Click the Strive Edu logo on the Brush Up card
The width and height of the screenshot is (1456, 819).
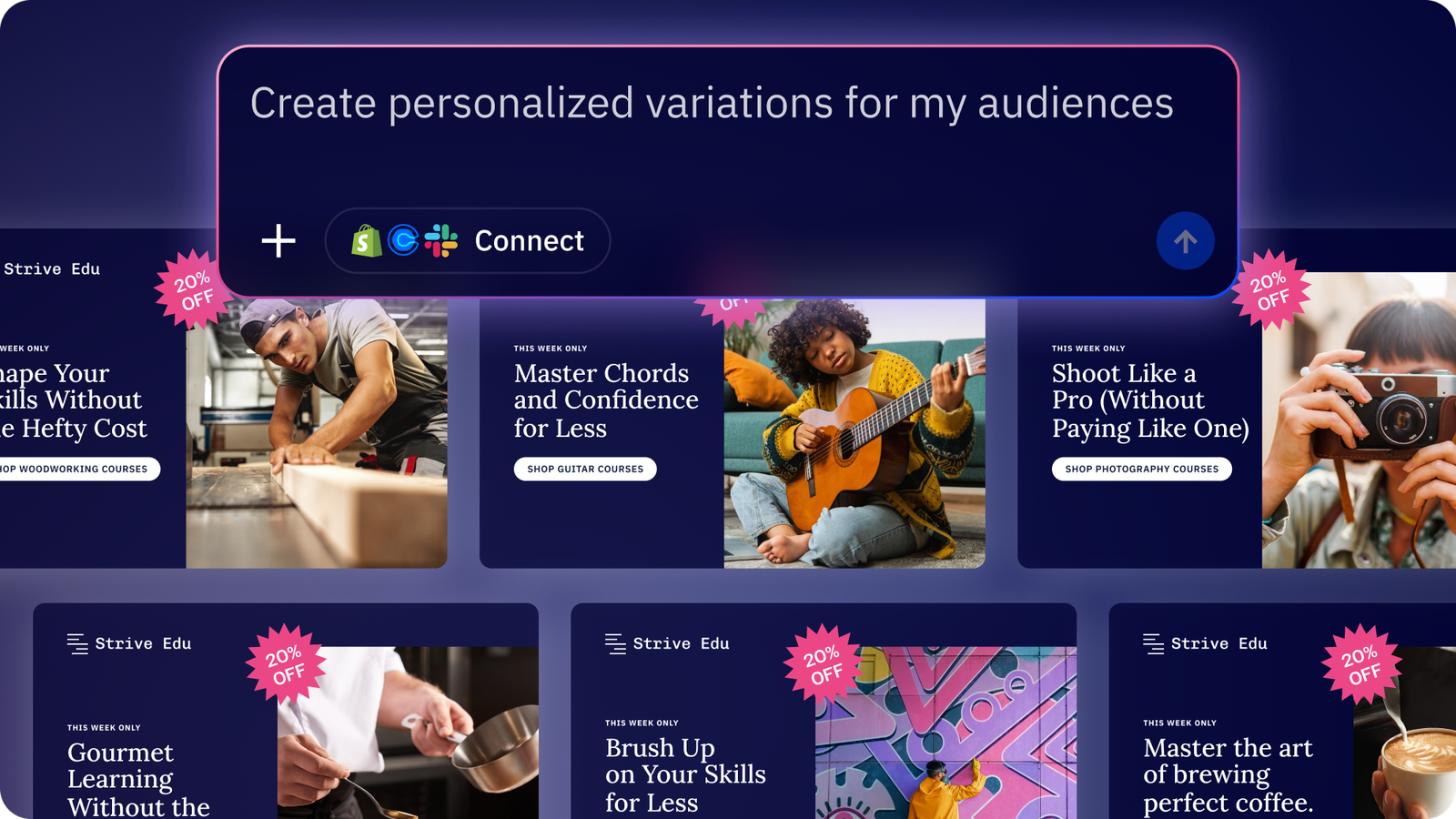point(667,643)
